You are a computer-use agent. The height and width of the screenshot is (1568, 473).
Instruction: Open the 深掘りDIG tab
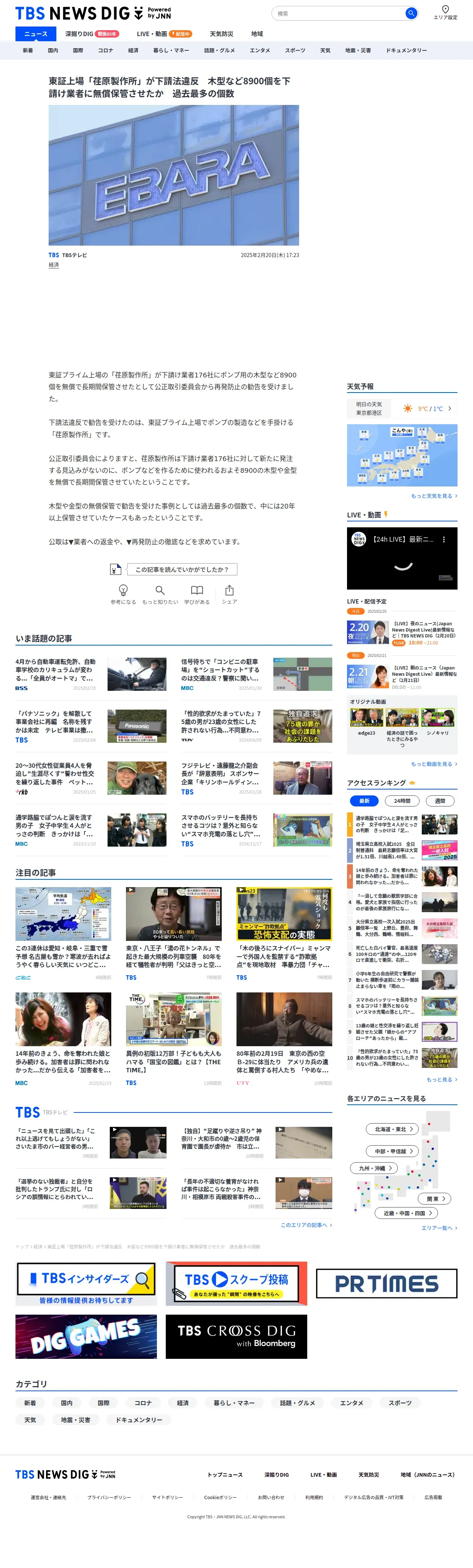(92, 34)
